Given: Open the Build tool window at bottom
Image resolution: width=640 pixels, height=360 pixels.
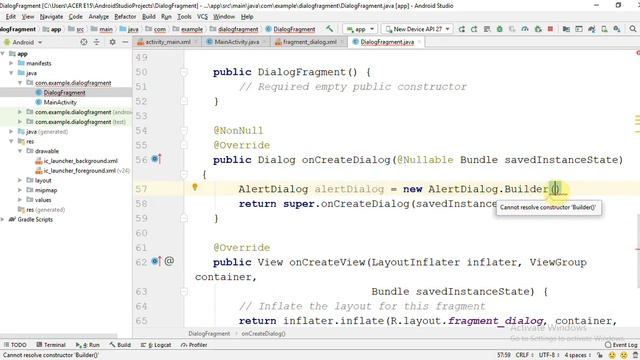Looking at the screenshot, I should (120, 345).
